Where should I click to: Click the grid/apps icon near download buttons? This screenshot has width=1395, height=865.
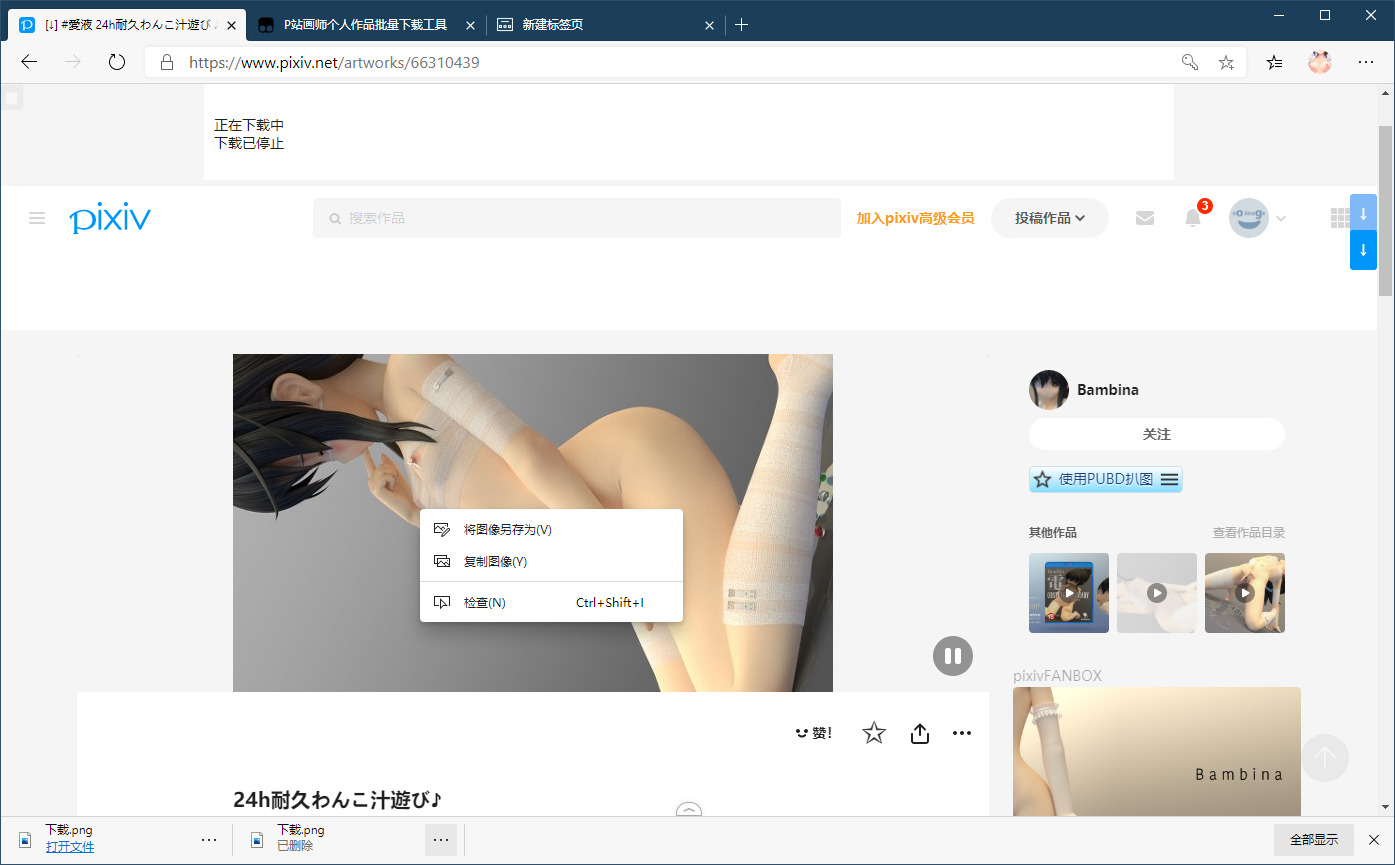pyautogui.click(x=1340, y=217)
